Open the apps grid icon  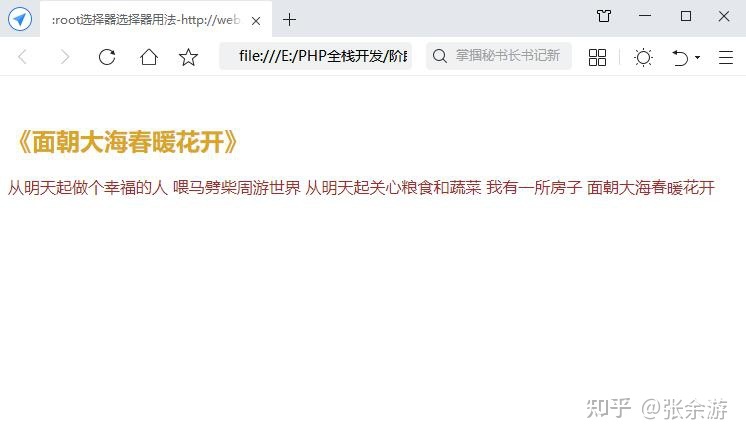[x=598, y=58]
